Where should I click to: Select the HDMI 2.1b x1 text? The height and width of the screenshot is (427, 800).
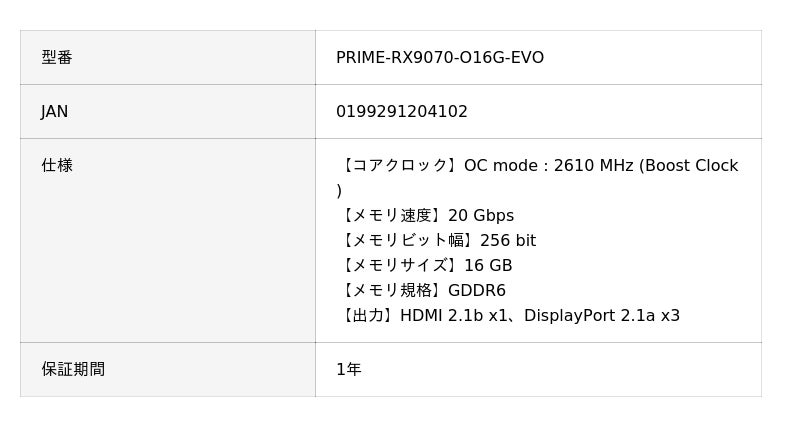(x=454, y=316)
